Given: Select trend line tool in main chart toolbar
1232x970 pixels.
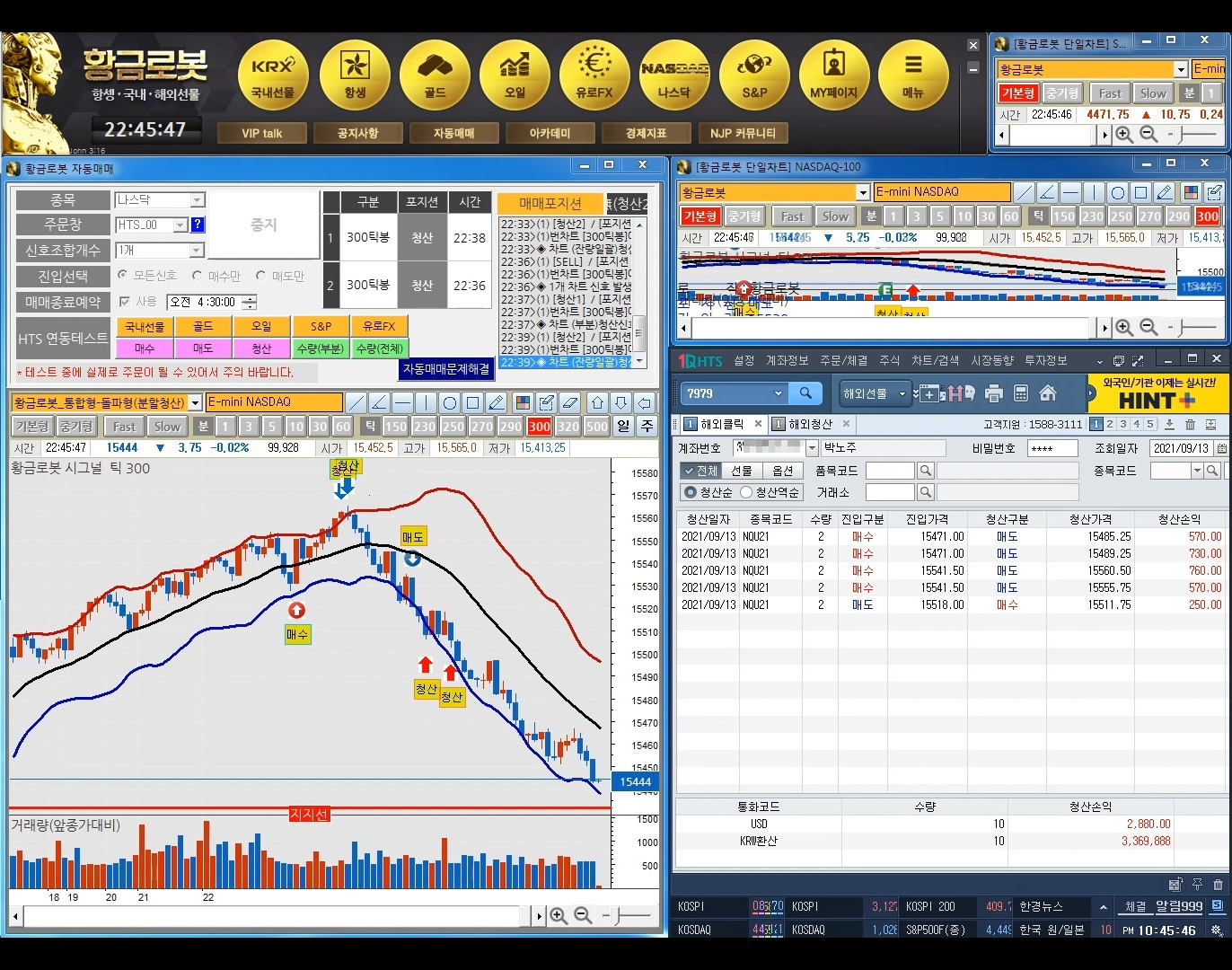Looking at the screenshot, I should [356, 402].
